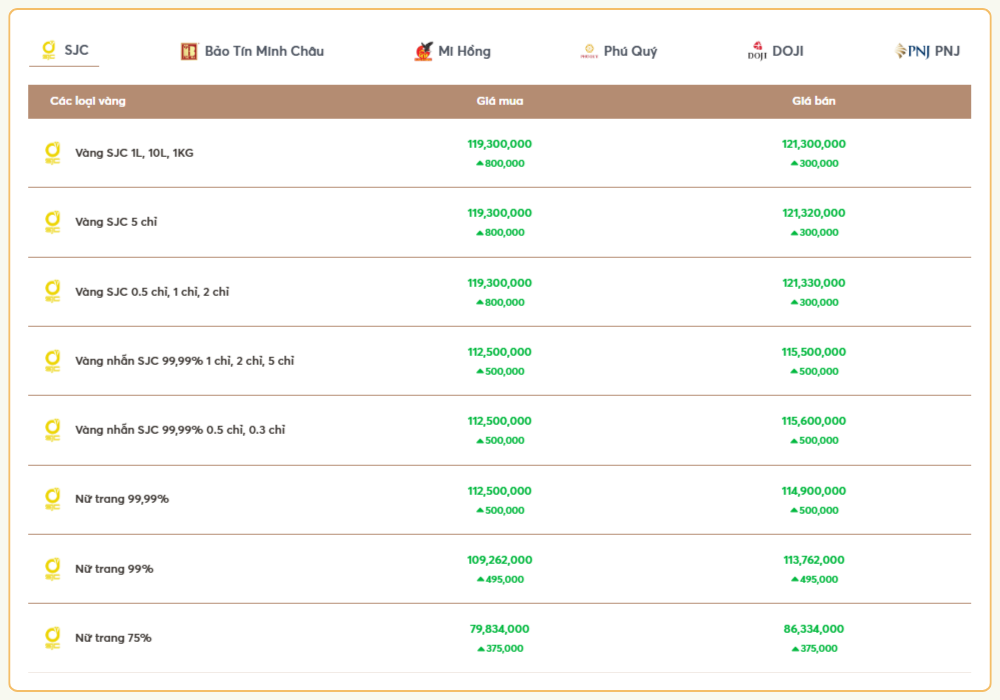Image resolution: width=1000 pixels, height=700 pixels.
Task: Click the DOJI logo icon
Action: pos(757,51)
